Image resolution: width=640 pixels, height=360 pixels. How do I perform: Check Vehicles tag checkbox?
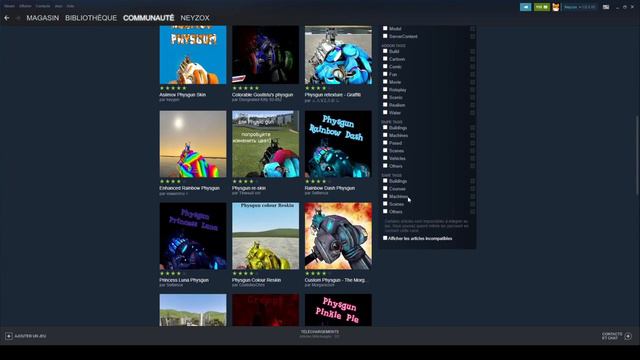pos(385,158)
